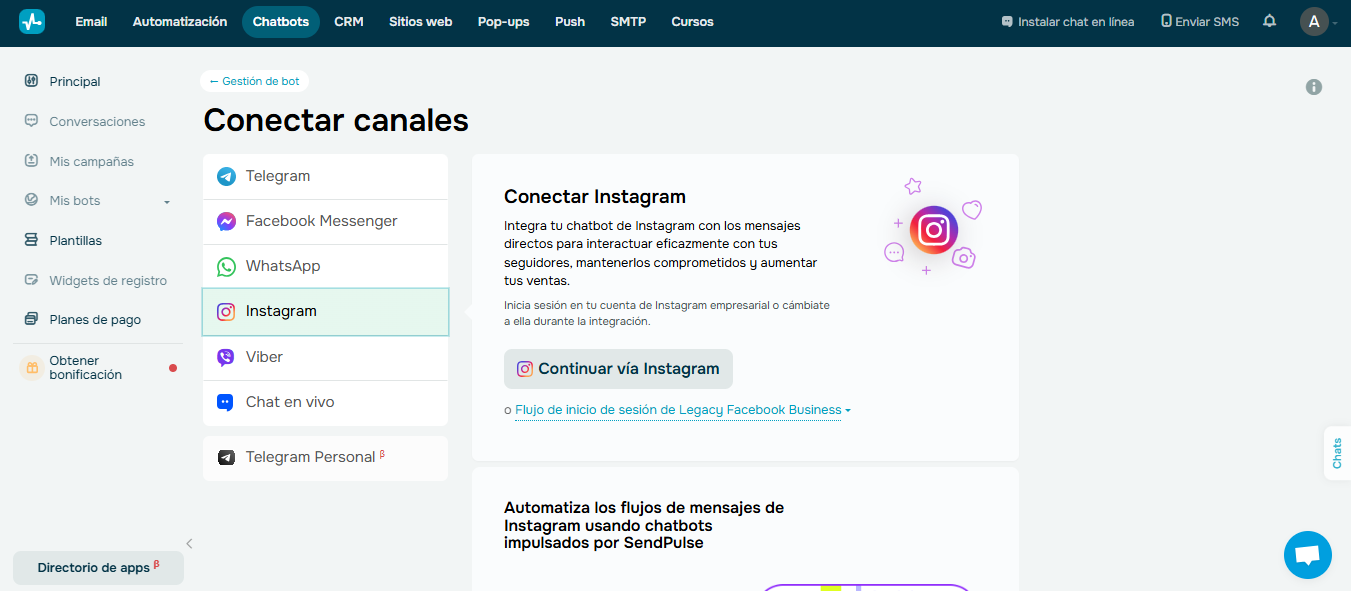
Task: Open the chat widget bubble at bottom right
Action: coord(1307,555)
